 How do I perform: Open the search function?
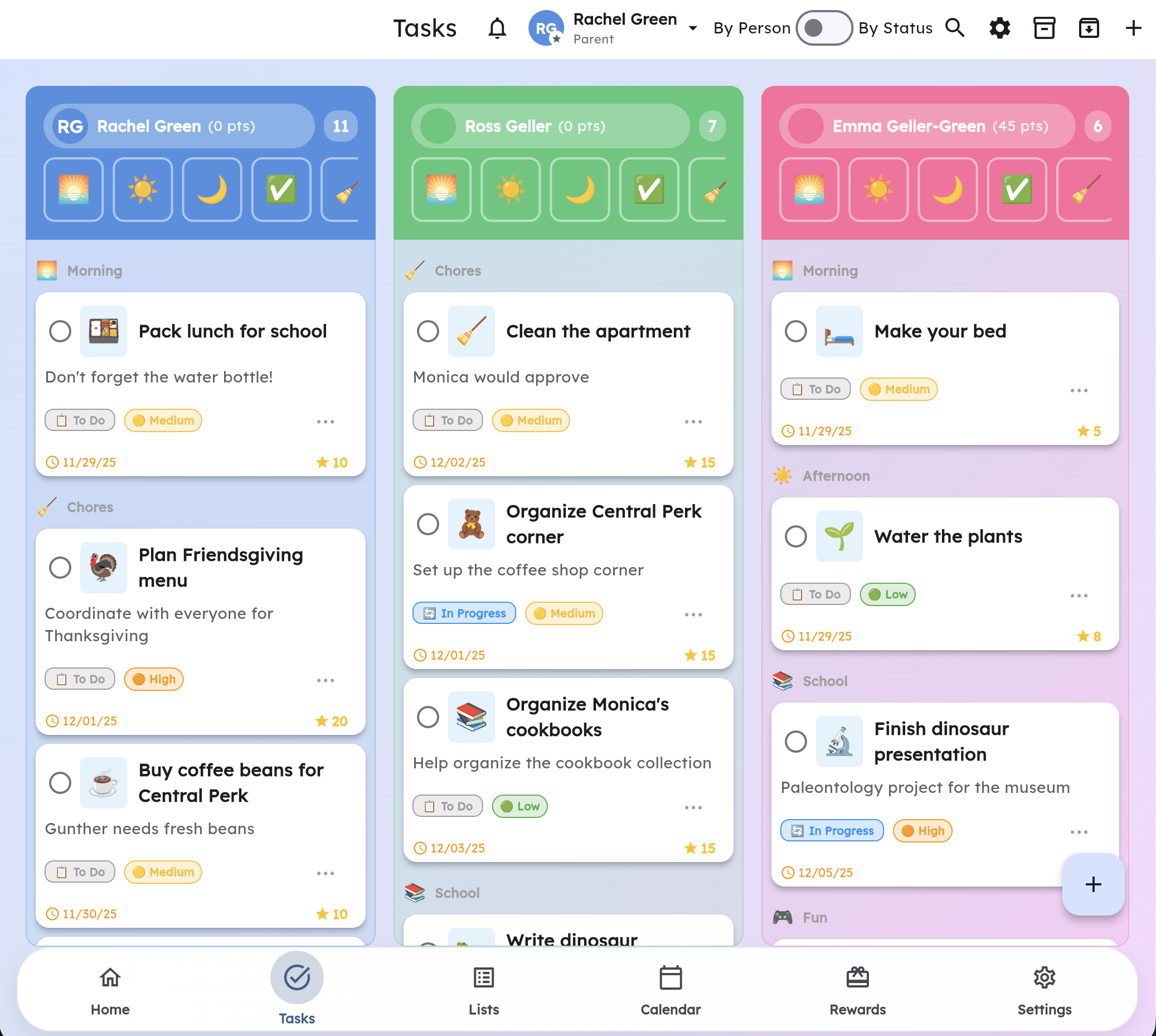click(x=955, y=28)
